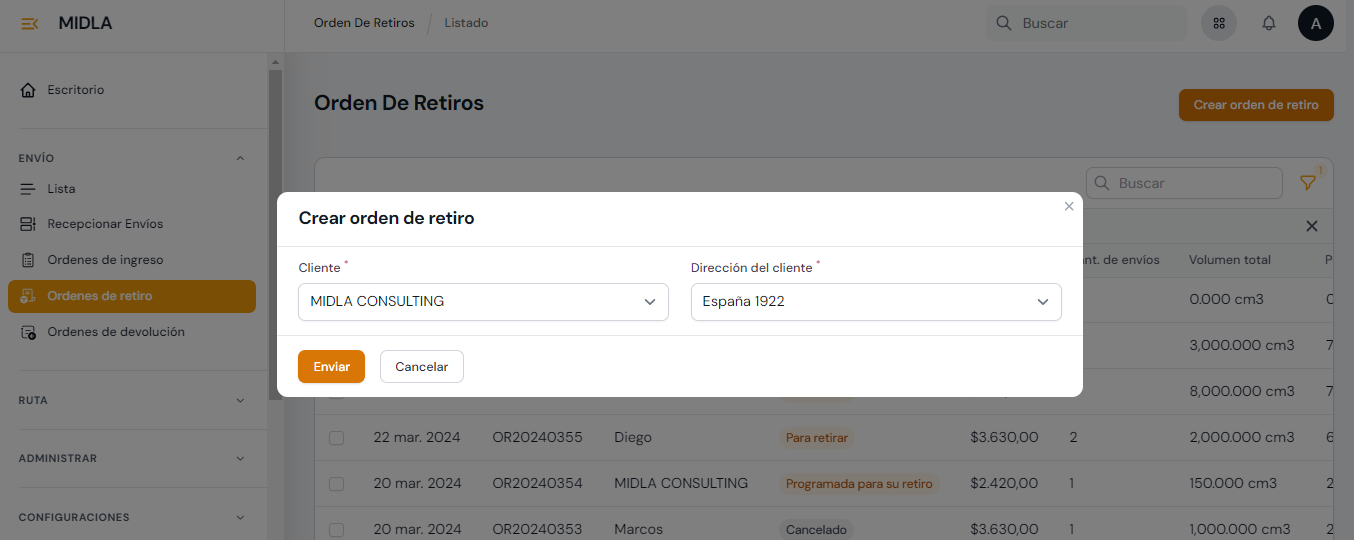Click the Escritorio home icon
The height and width of the screenshot is (540, 1354).
(x=28, y=90)
